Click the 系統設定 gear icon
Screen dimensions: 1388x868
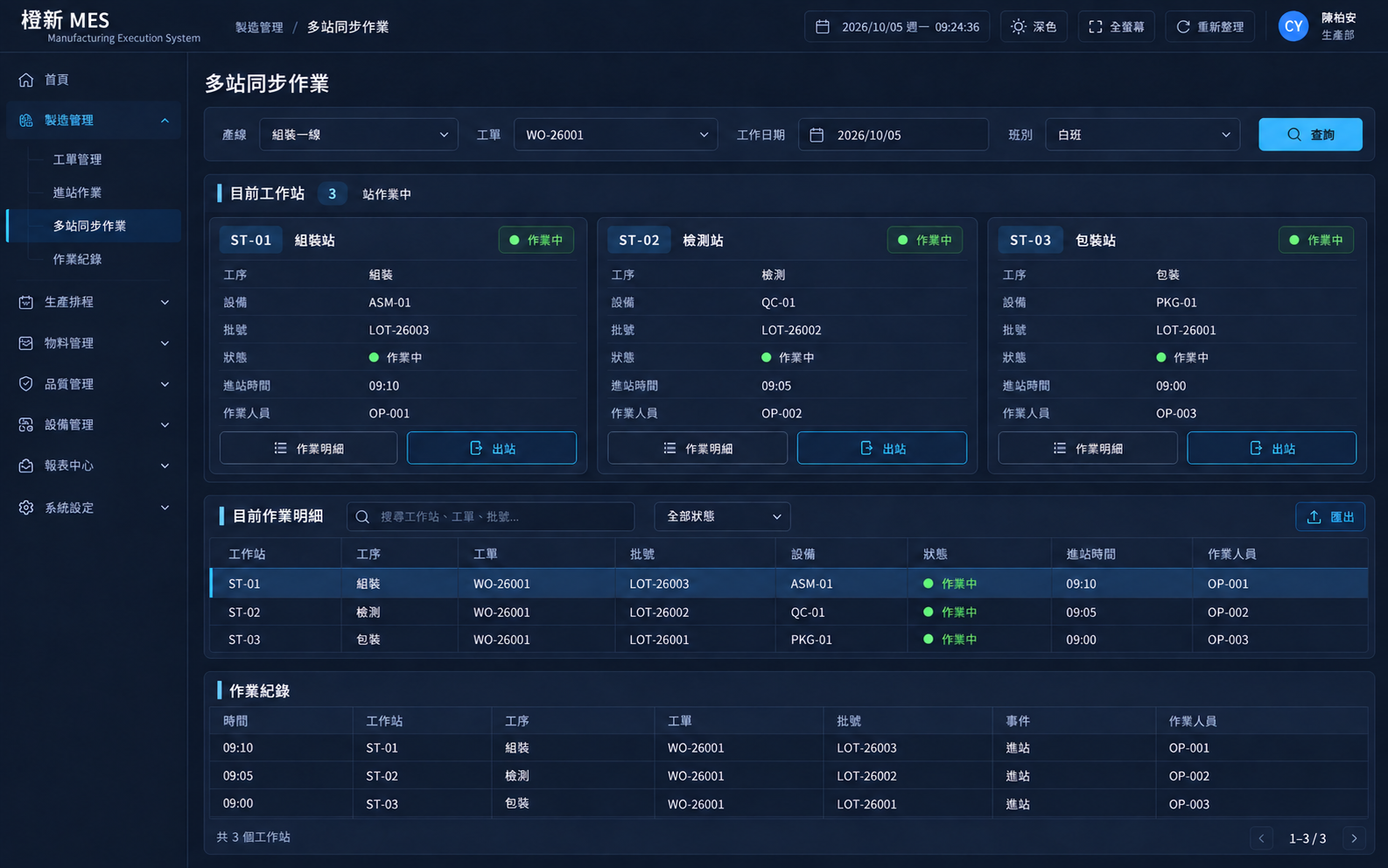[x=26, y=507]
